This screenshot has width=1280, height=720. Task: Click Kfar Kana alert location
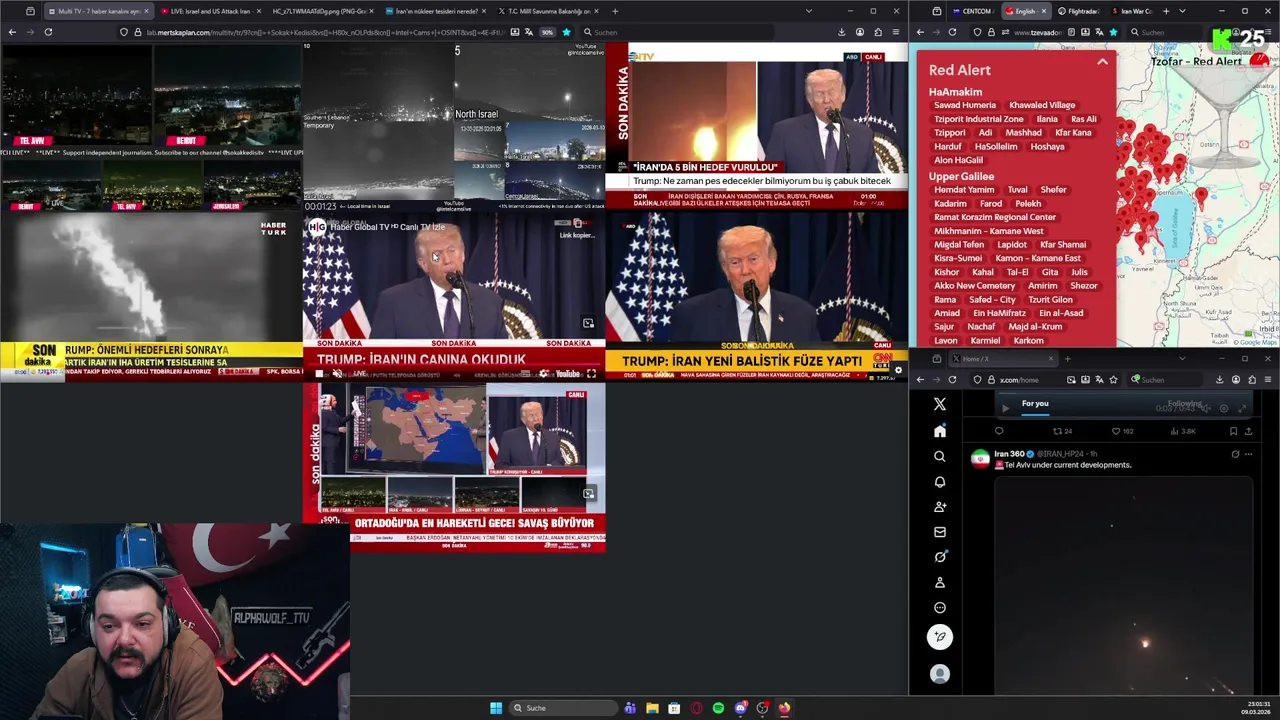click(x=1073, y=132)
